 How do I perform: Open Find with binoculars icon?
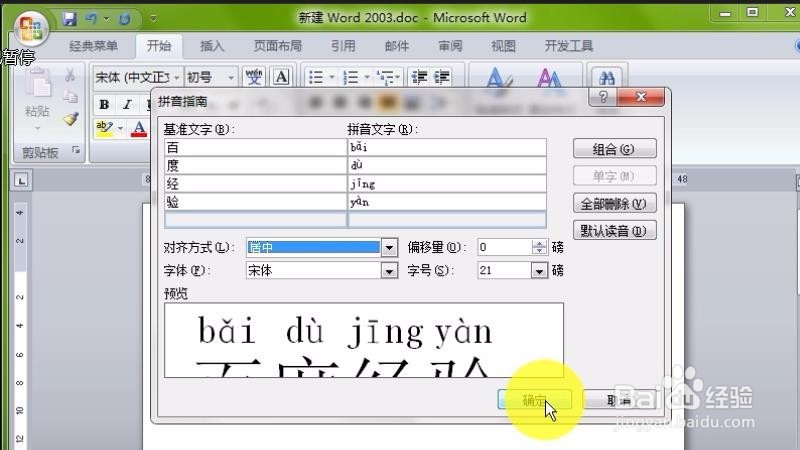tap(607, 78)
